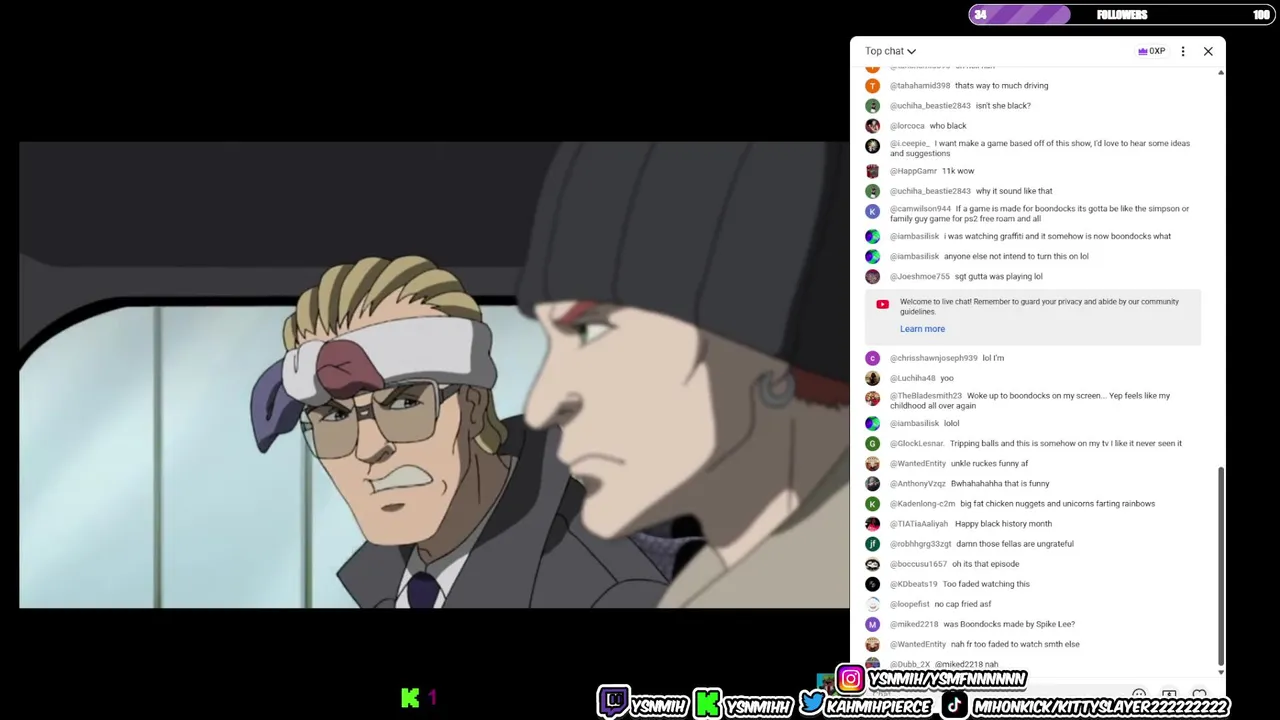The width and height of the screenshot is (1280, 720).
Task: Click the Boondocks video frame
Action: point(433,375)
